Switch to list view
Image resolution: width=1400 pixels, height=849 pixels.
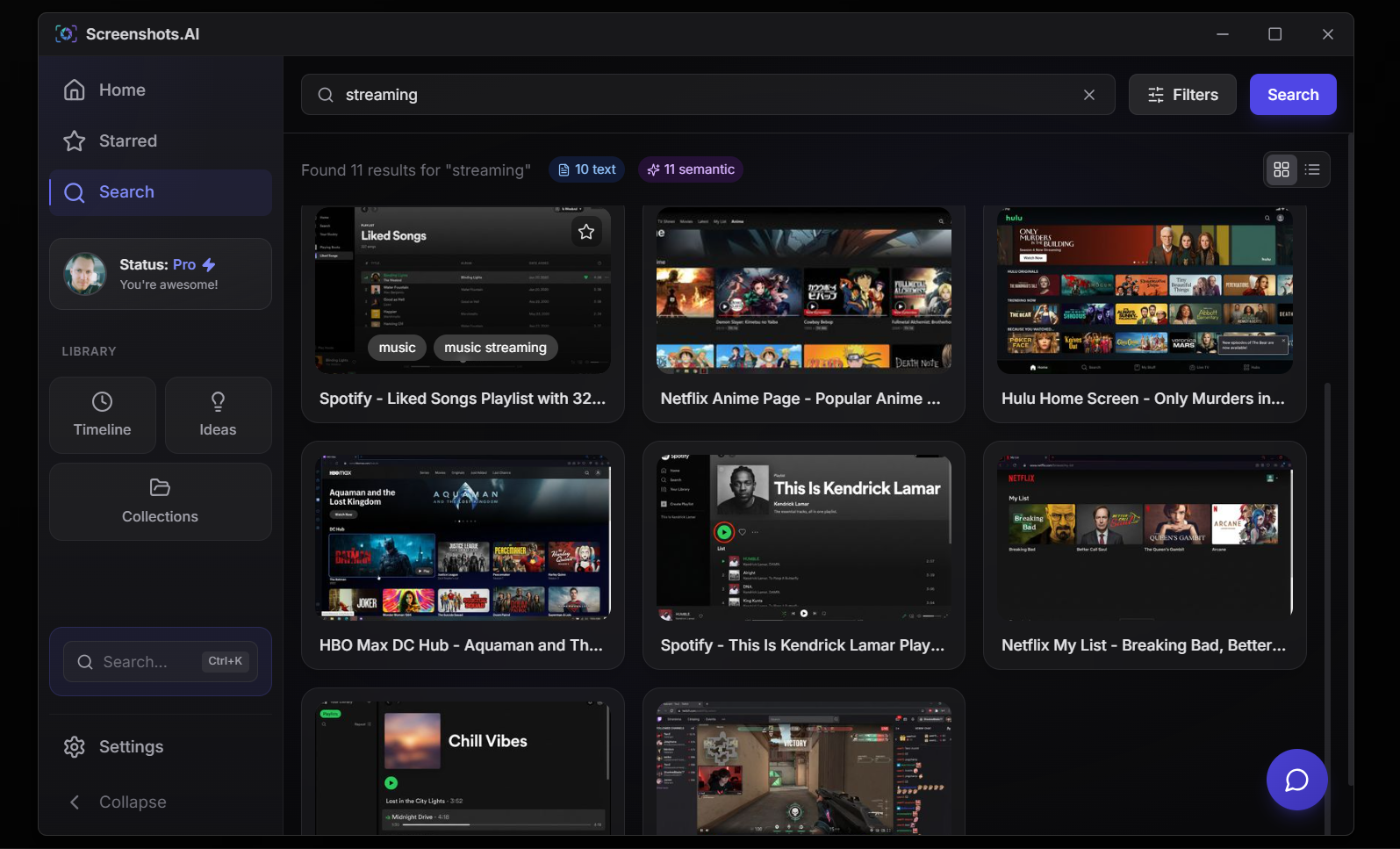tap(1312, 169)
